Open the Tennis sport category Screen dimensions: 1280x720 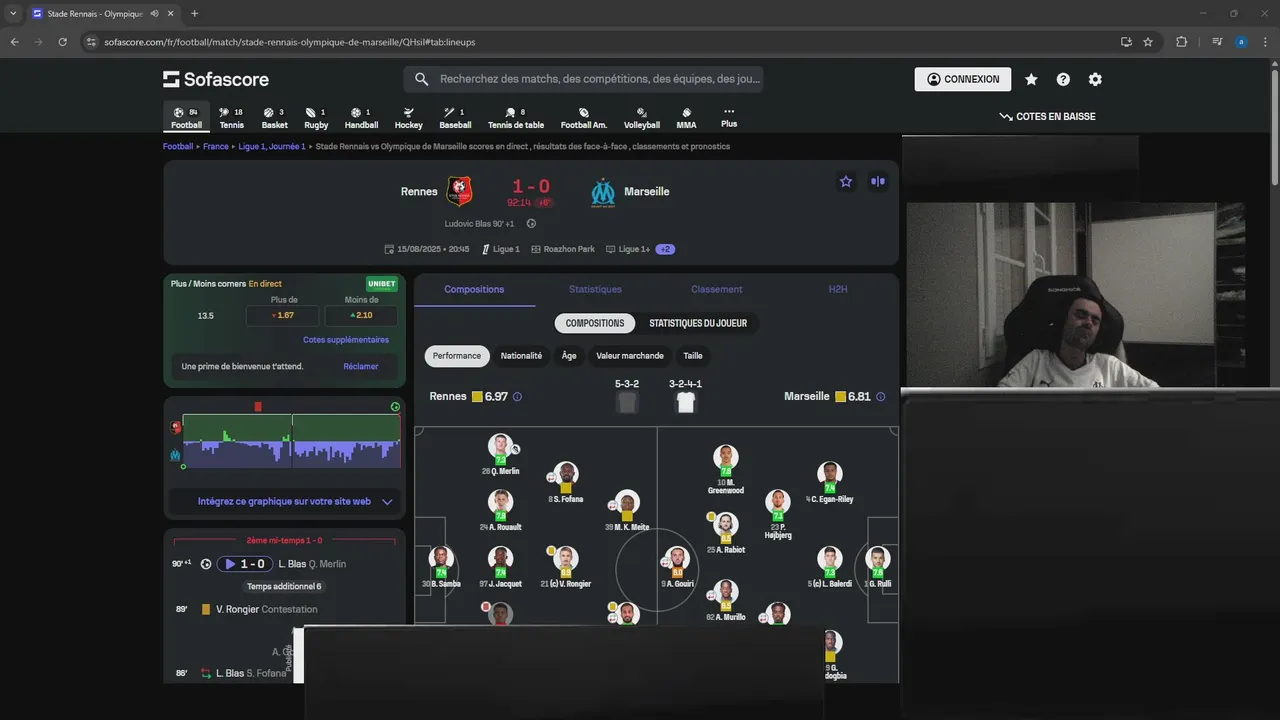[231, 118]
